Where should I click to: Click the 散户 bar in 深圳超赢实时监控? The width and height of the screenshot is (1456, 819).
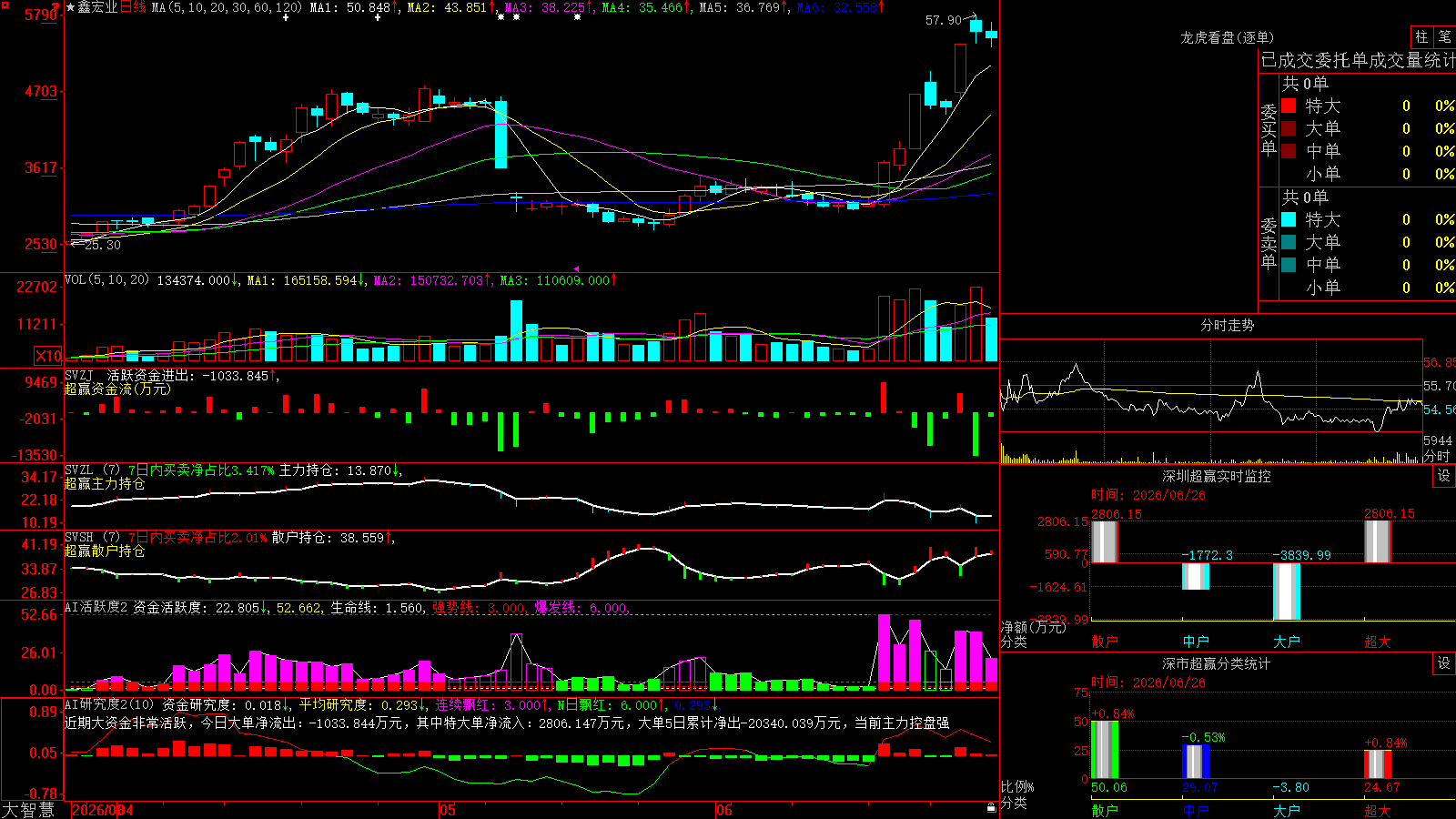[1104, 541]
